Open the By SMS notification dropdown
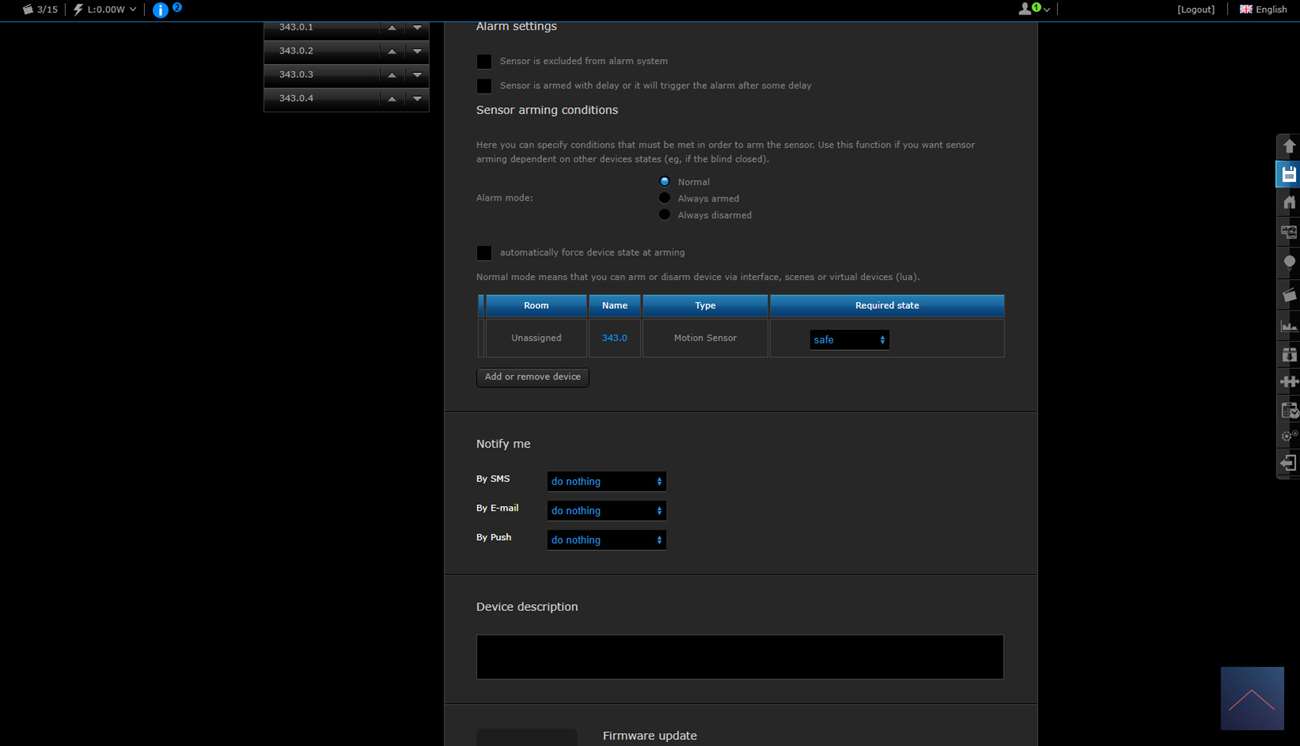 [x=606, y=481]
